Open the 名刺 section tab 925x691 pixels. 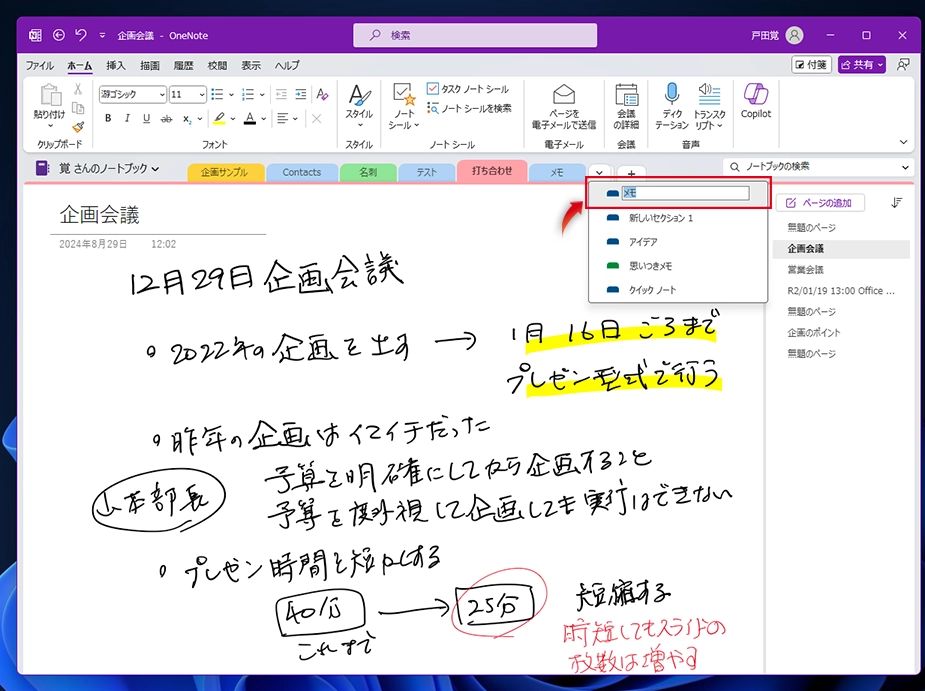click(368, 172)
